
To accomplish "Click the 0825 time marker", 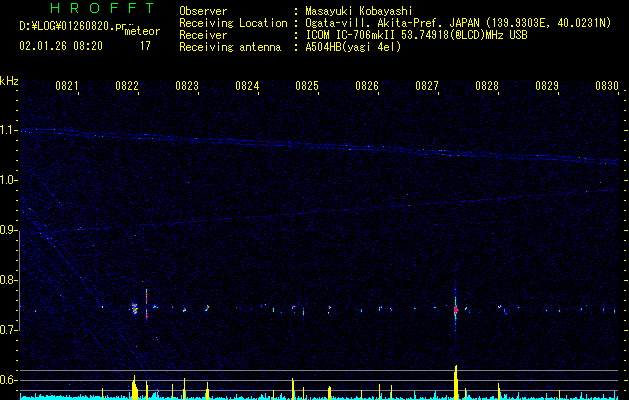I will [307, 86].
